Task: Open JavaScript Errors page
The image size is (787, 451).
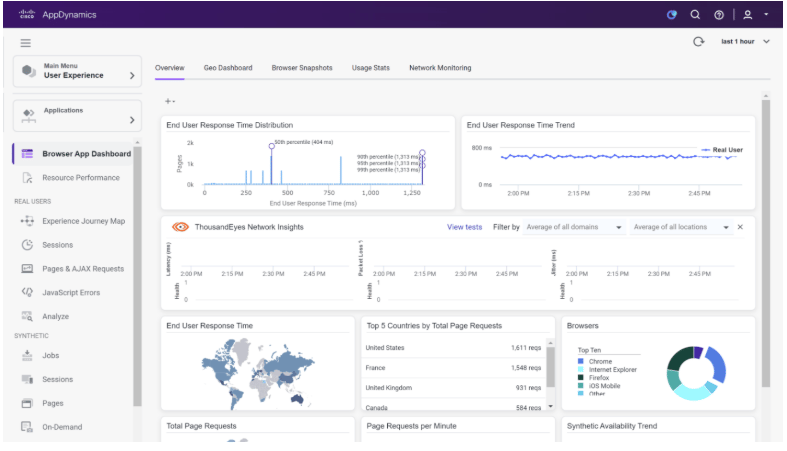Action: [73, 292]
